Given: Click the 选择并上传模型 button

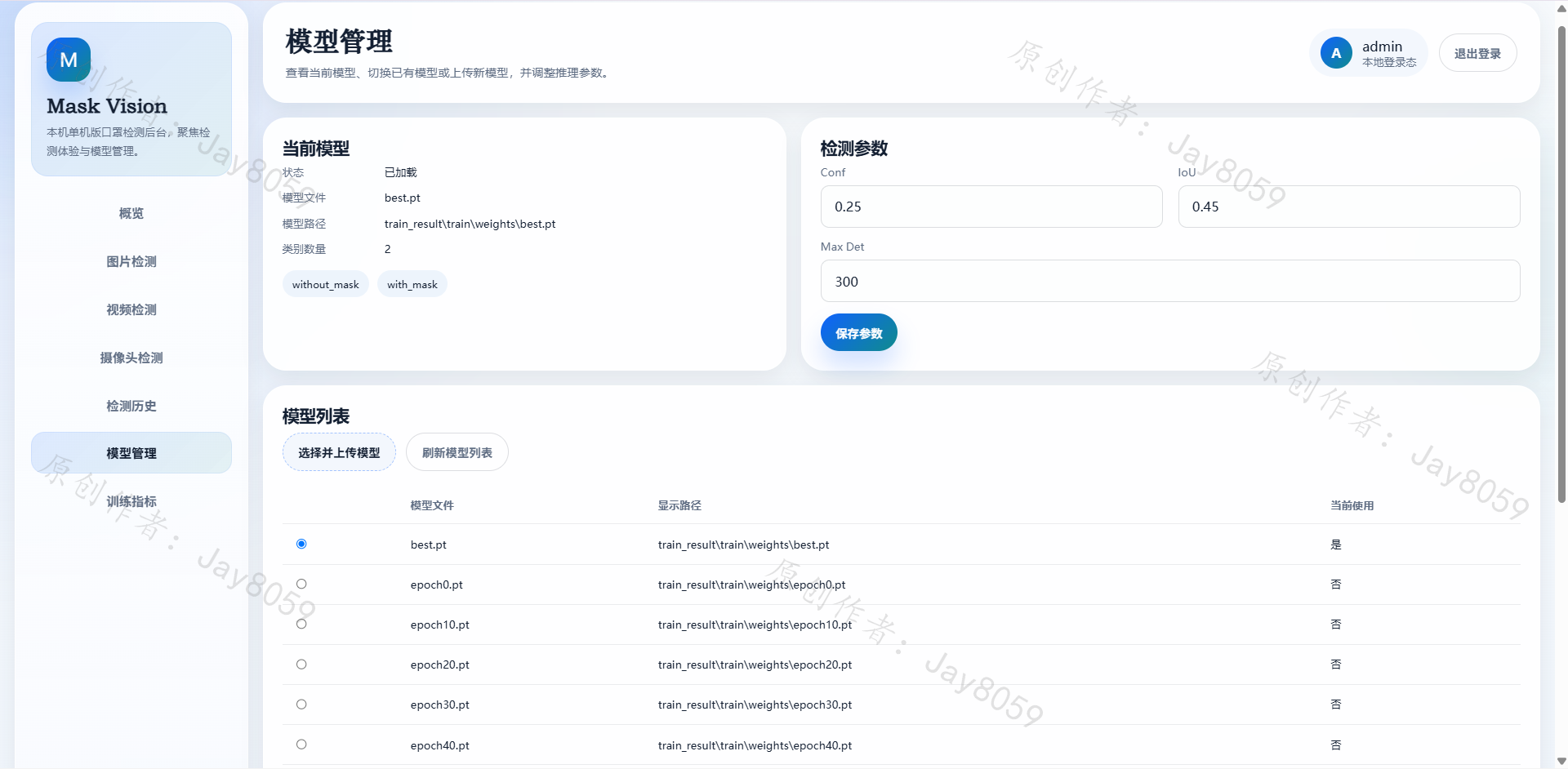Looking at the screenshot, I should (x=339, y=452).
